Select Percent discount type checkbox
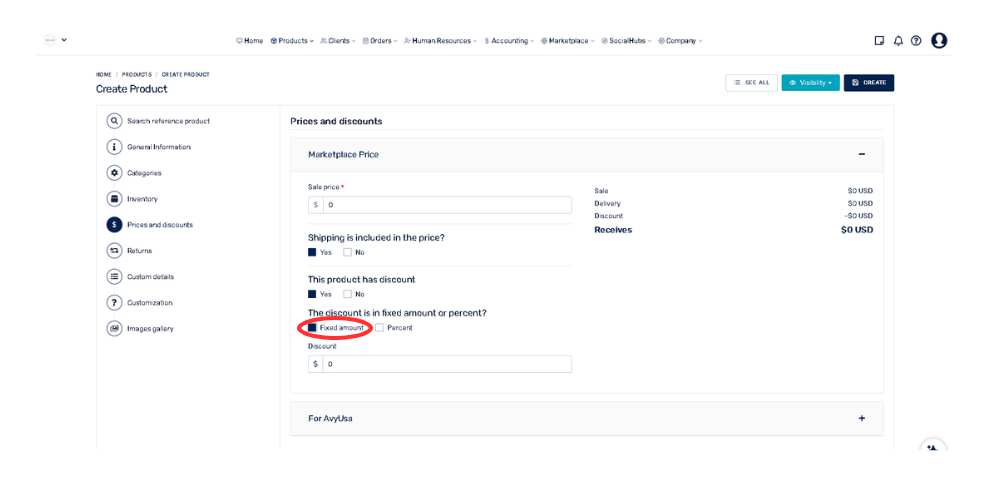The width and height of the screenshot is (1000, 500). coord(380,328)
